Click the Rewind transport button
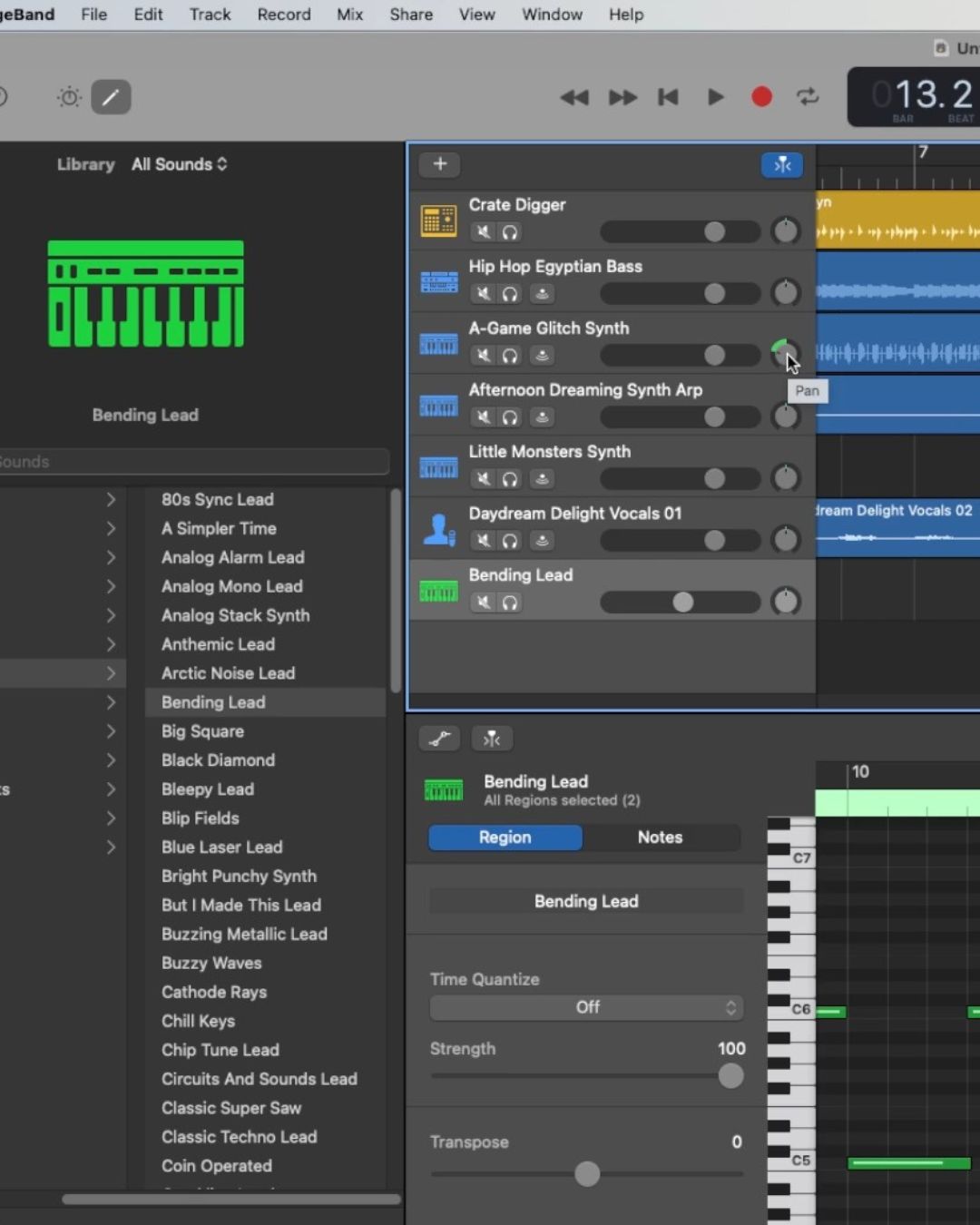 click(573, 97)
